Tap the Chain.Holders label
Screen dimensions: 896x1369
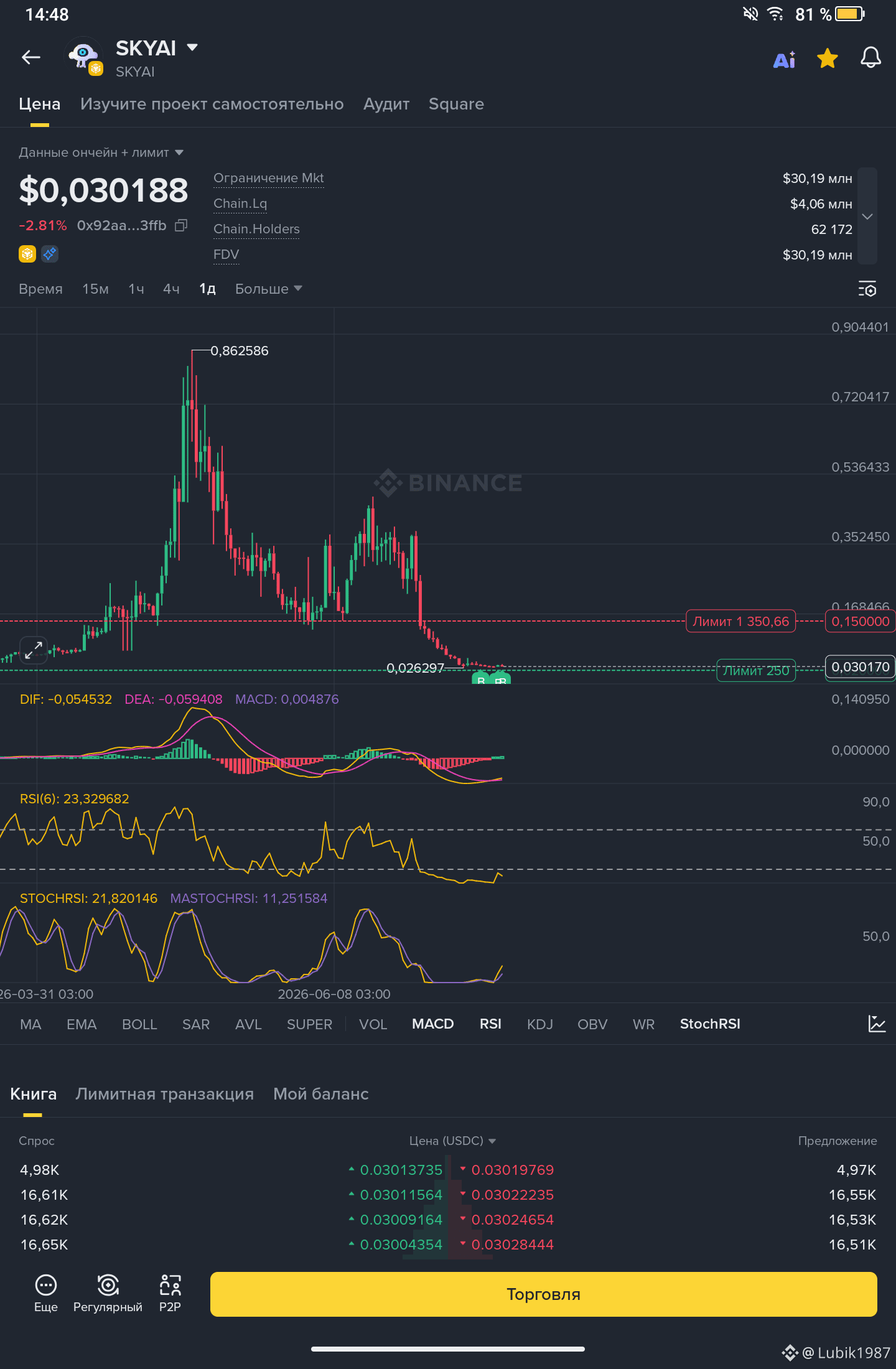pyautogui.click(x=256, y=229)
